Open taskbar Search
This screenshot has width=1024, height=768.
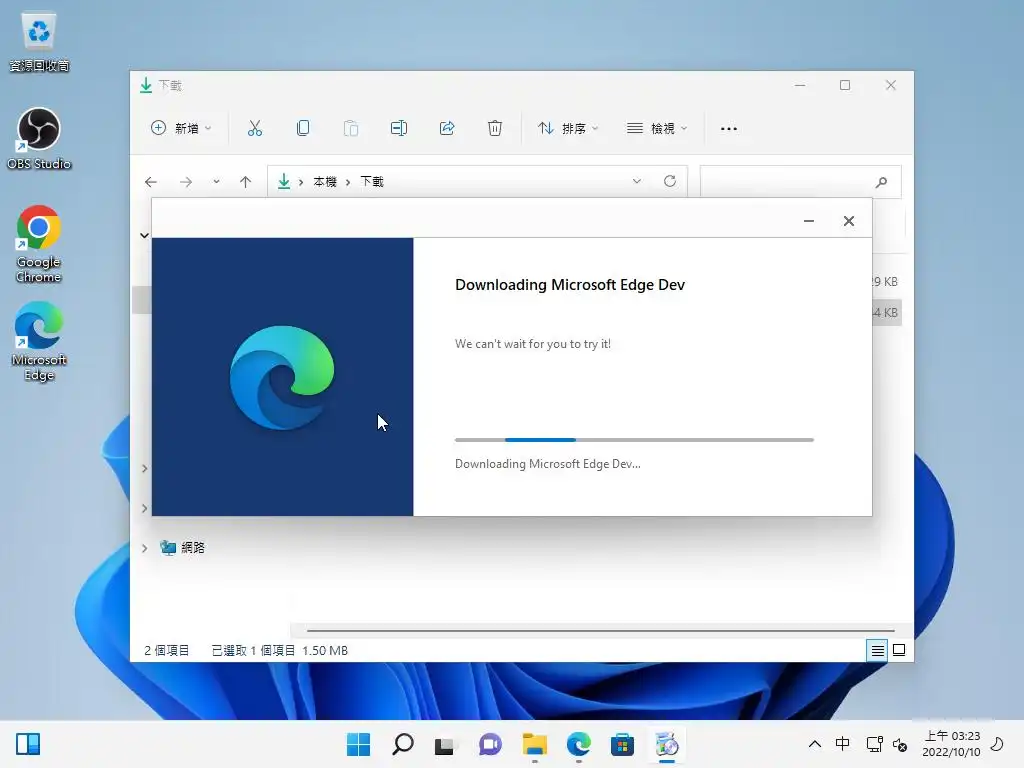coord(402,744)
